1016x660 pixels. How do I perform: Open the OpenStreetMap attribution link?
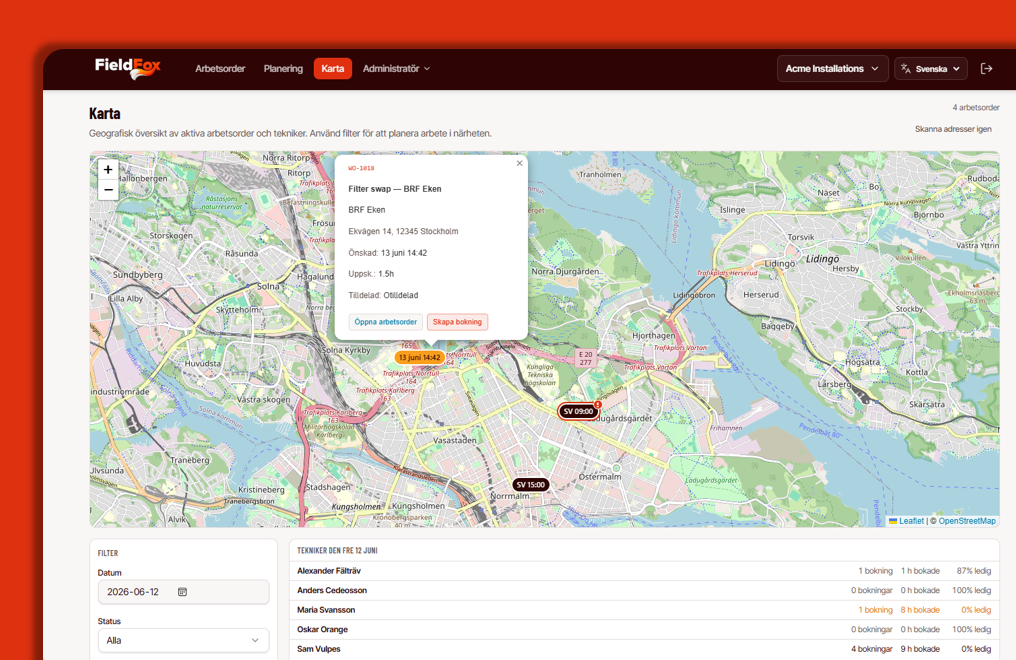pos(967,521)
